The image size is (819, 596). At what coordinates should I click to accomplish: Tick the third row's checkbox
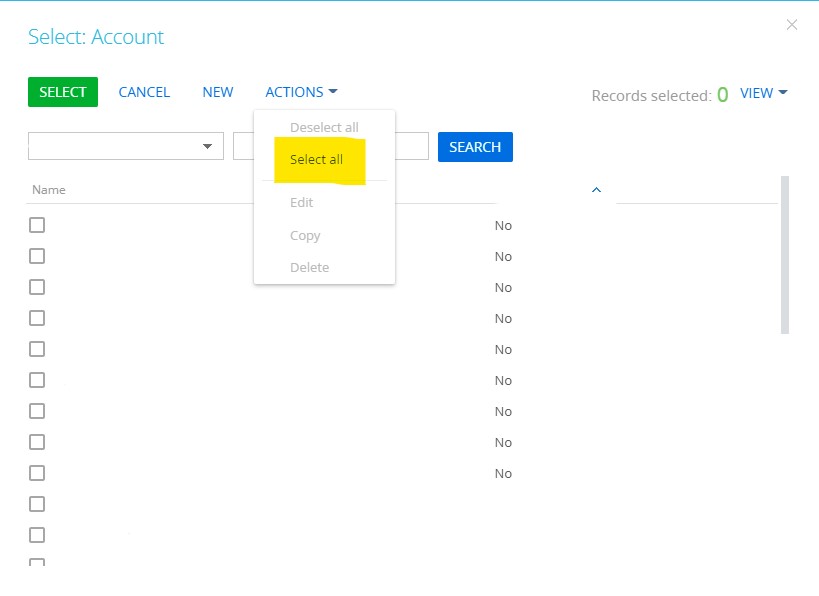37,287
